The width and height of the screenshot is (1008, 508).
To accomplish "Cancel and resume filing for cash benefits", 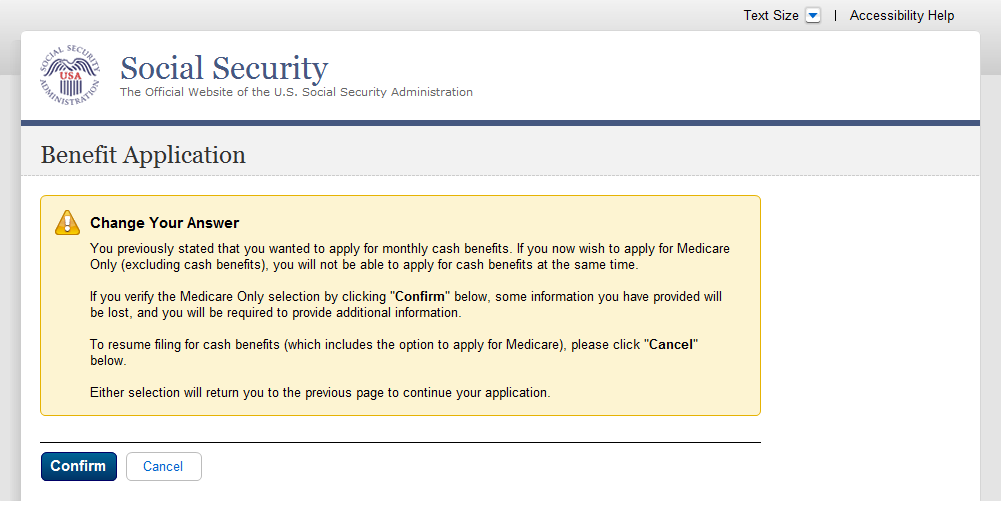I will pyautogui.click(x=163, y=466).
